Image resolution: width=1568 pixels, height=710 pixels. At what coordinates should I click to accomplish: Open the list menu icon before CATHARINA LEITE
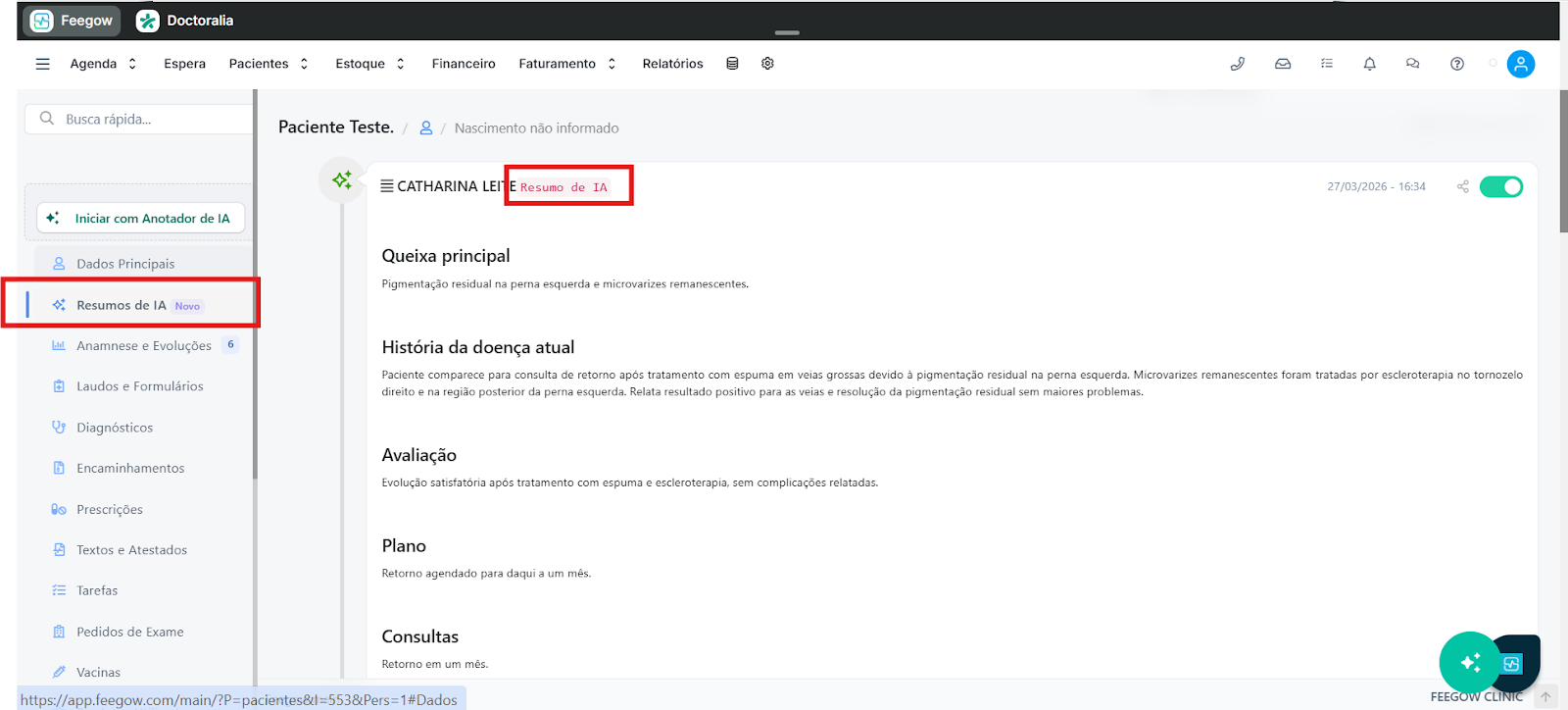point(387,186)
